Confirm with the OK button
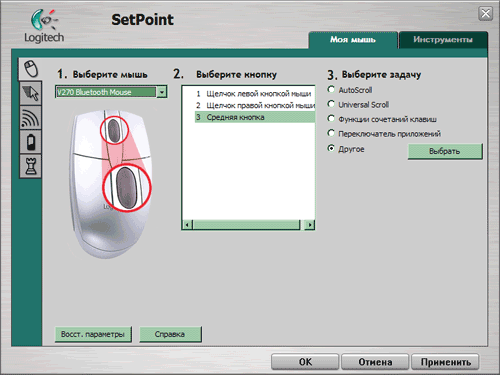This screenshot has width=500, height=375. point(305,362)
